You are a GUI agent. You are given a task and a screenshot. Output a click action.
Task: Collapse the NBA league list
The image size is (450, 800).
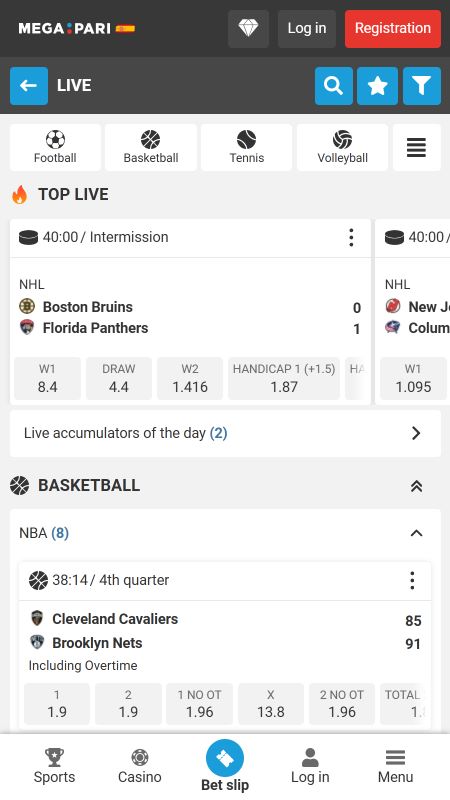(x=416, y=533)
